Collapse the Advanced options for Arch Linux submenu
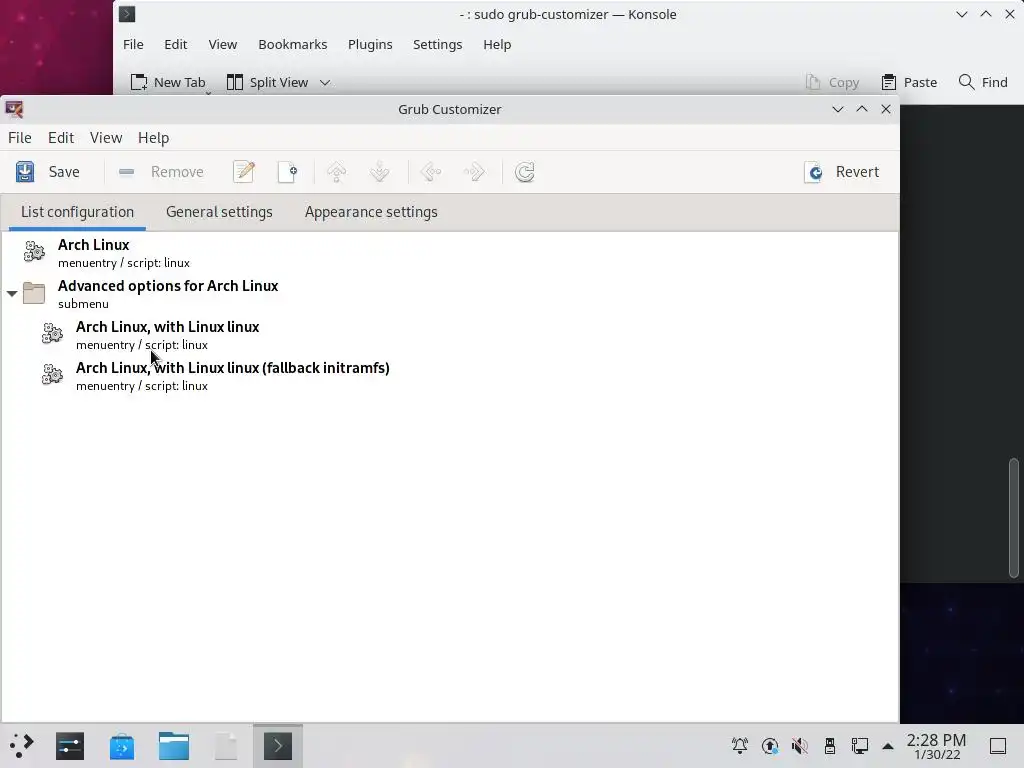This screenshot has width=1024, height=768. point(12,293)
